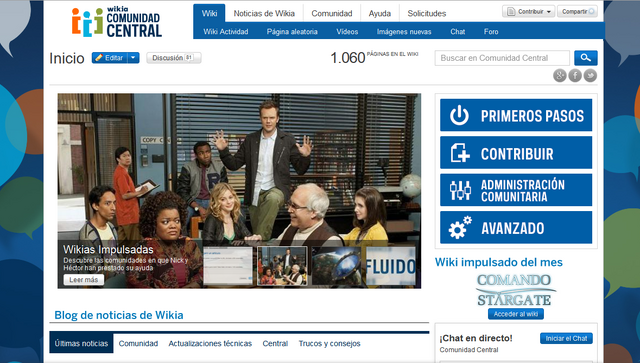Image resolution: width=640 pixels, height=363 pixels.
Task: Click the Wikia Comunidad Central logo
Action: click(117, 22)
